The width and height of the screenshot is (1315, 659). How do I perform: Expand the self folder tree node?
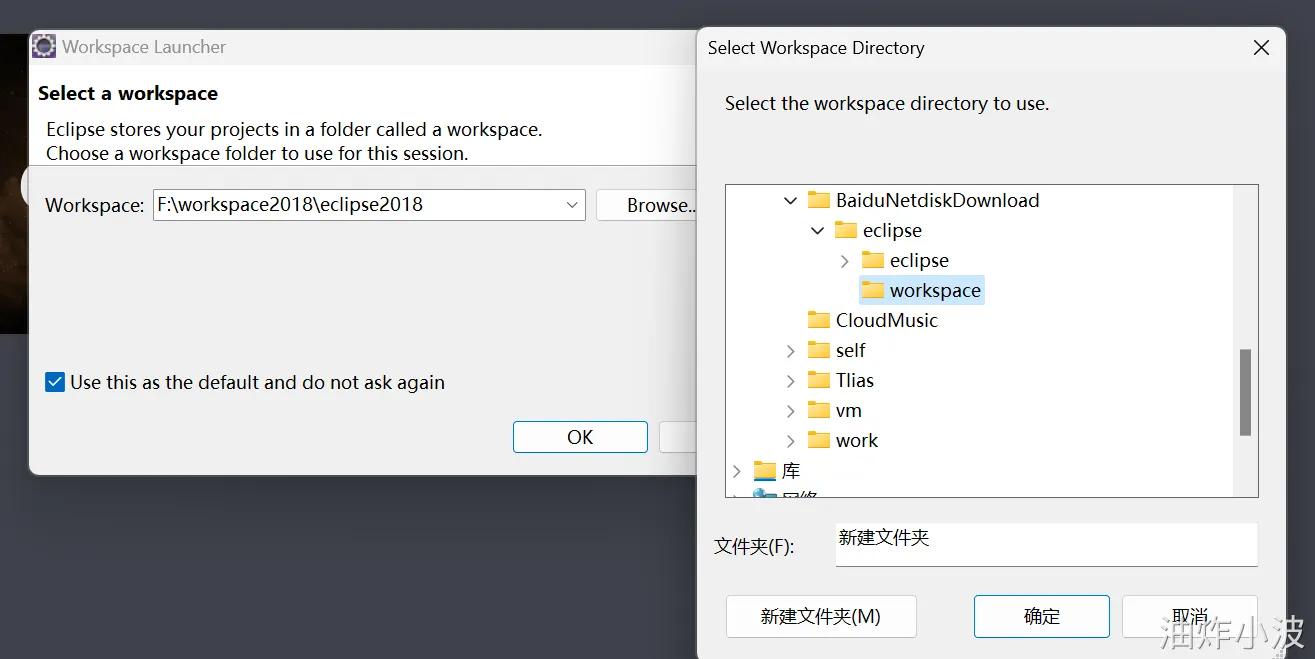point(791,350)
